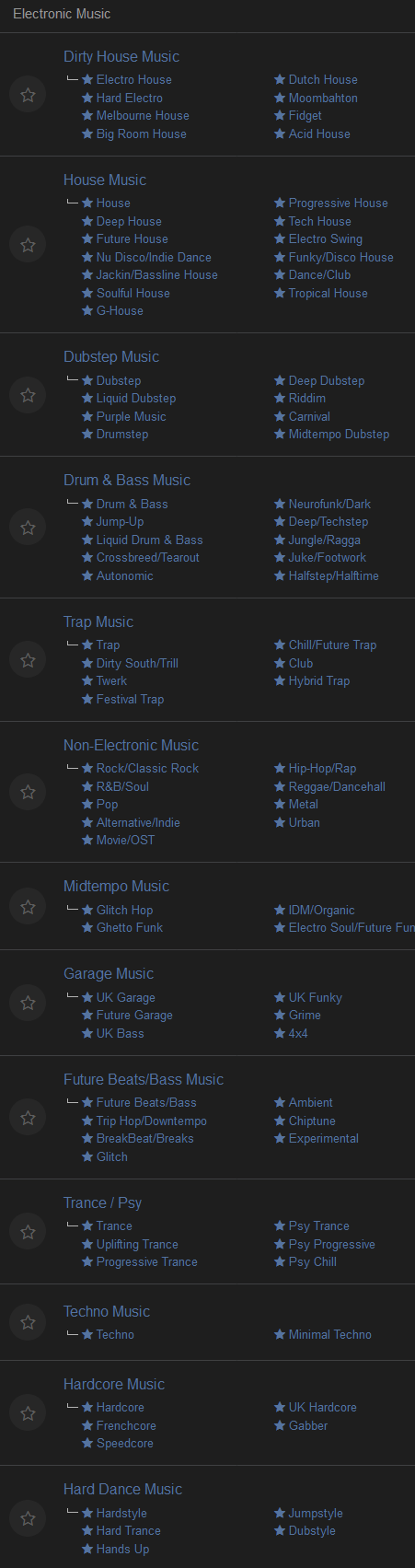Image resolution: width=415 pixels, height=1568 pixels.
Task: Favorite the Drum & Bass Music category
Action: 28,528
